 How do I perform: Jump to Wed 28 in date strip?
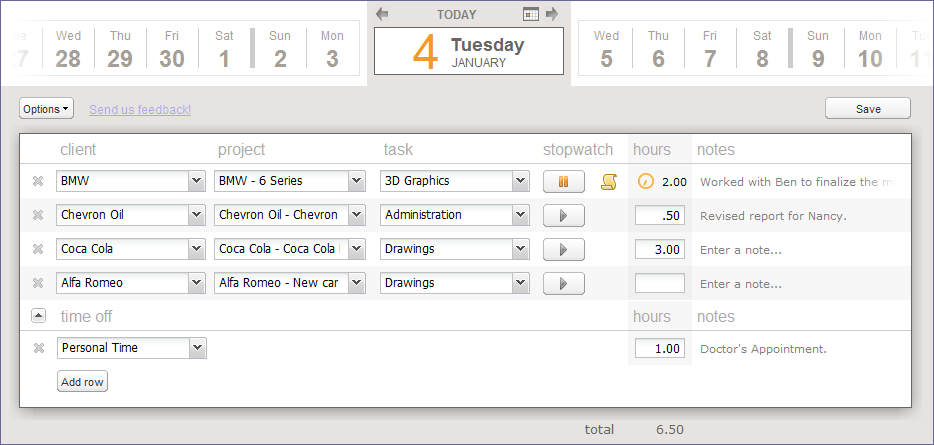click(69, 49)
